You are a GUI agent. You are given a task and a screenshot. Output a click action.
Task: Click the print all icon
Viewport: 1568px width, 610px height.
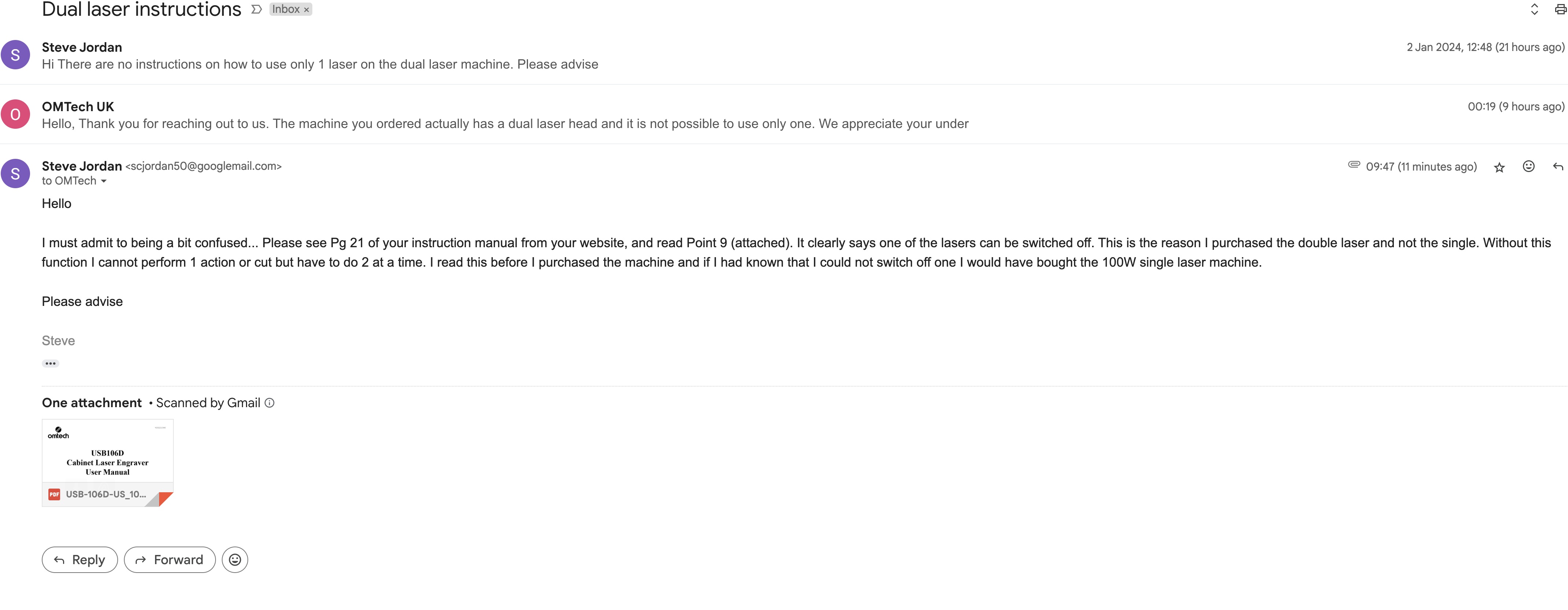pyautogui.click(x=1560, y=9)
